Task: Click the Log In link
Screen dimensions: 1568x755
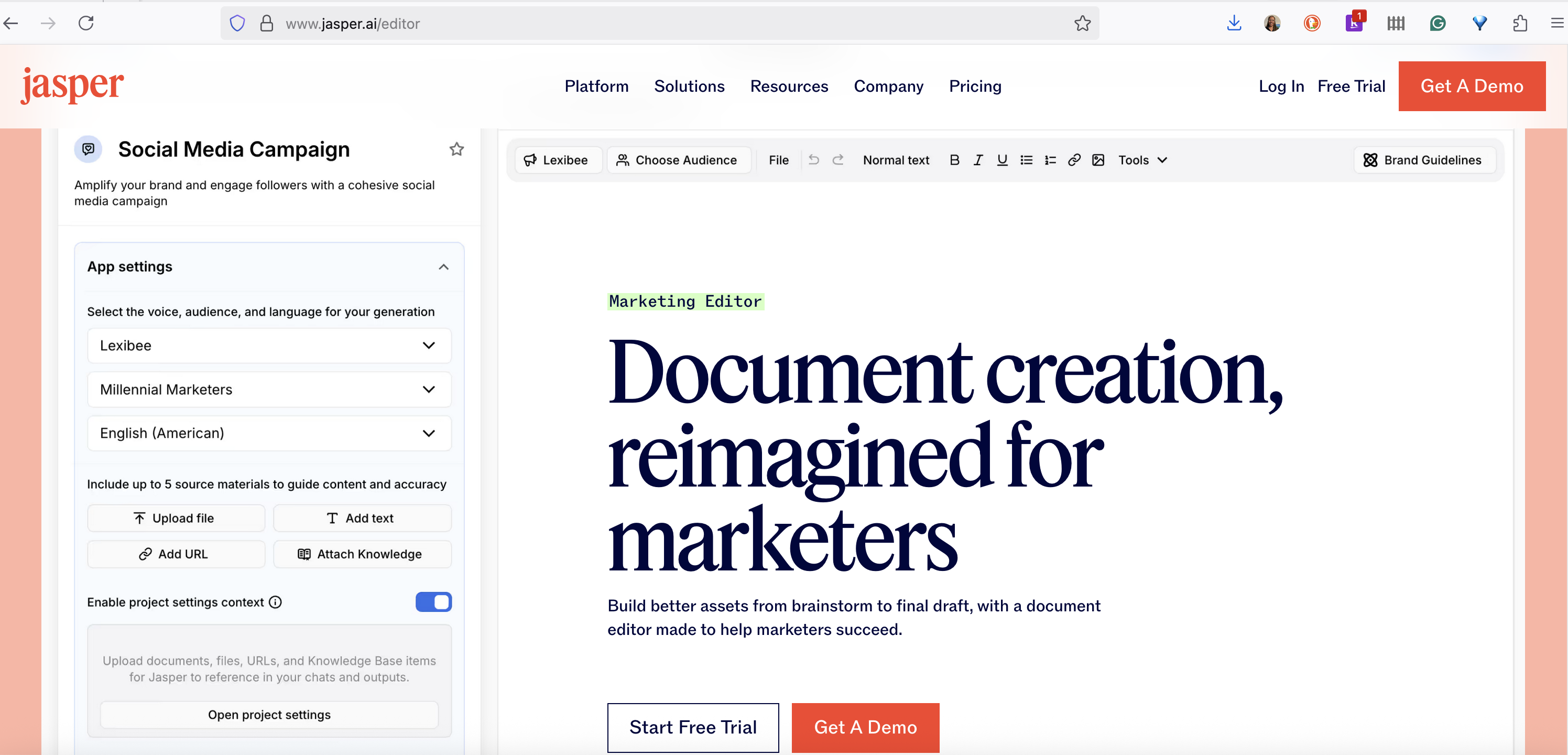Action: pyautogui.click(x=1281, y=87)
